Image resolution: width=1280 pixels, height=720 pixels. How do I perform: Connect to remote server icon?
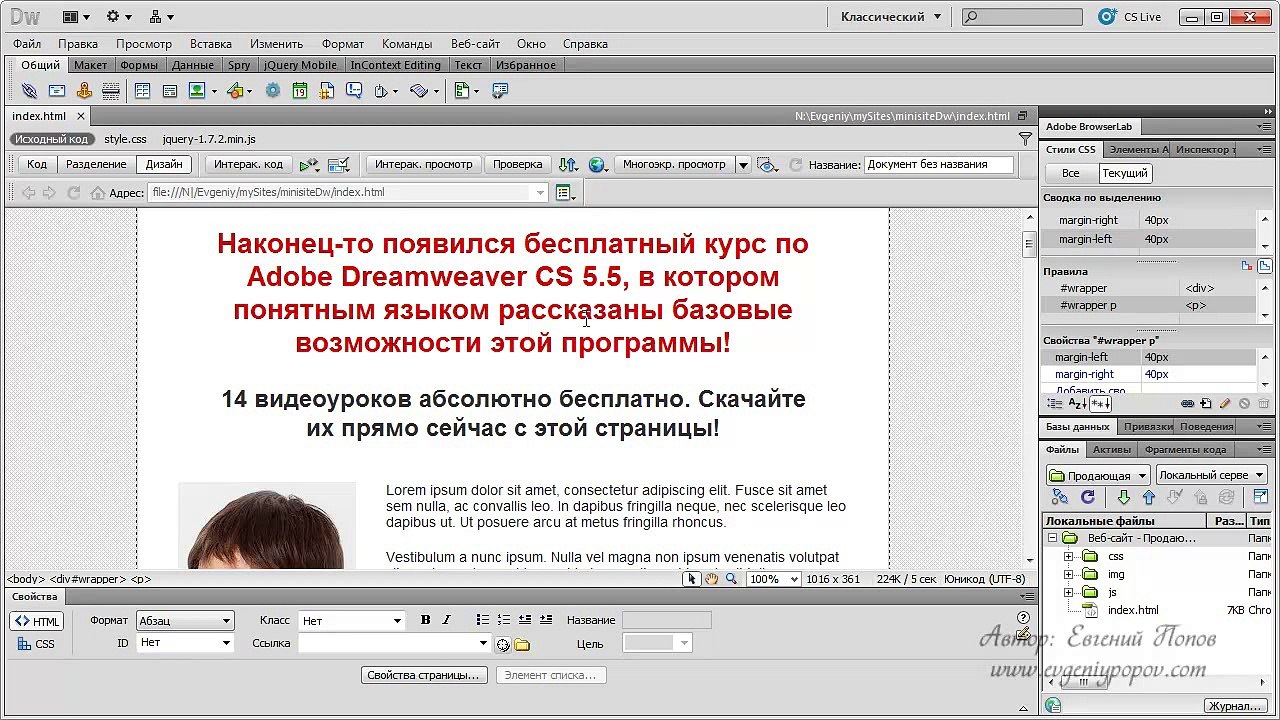click(1061, 497)
